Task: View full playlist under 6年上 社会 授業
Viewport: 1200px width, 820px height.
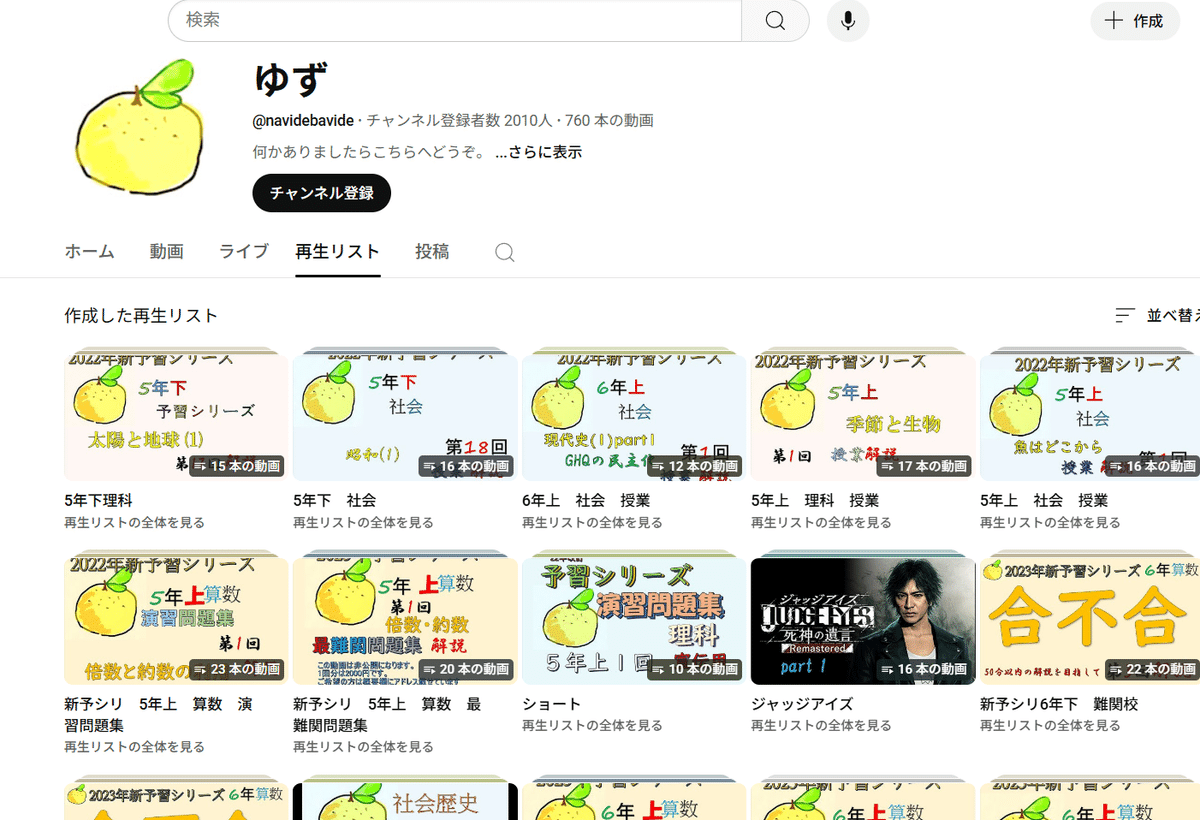Action: tap(592, 522)
